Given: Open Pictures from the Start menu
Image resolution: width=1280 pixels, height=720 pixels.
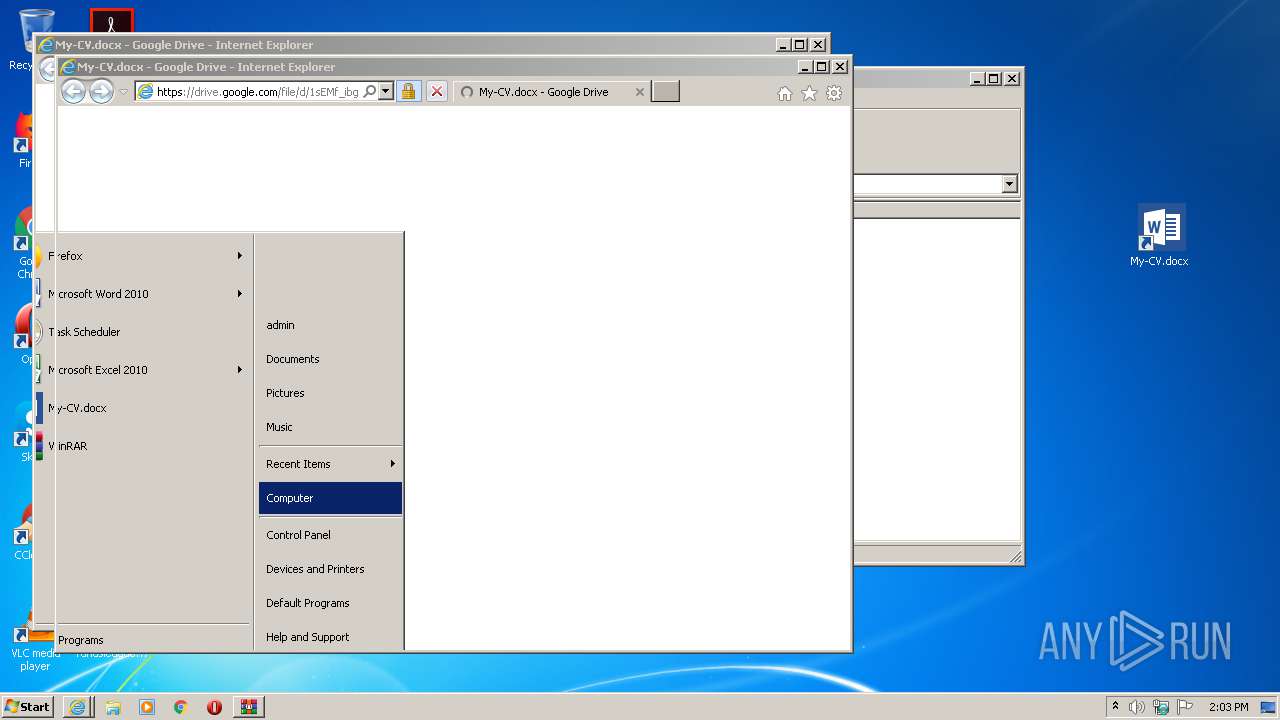Looking at the screenshot, I should tap(330, 393).
